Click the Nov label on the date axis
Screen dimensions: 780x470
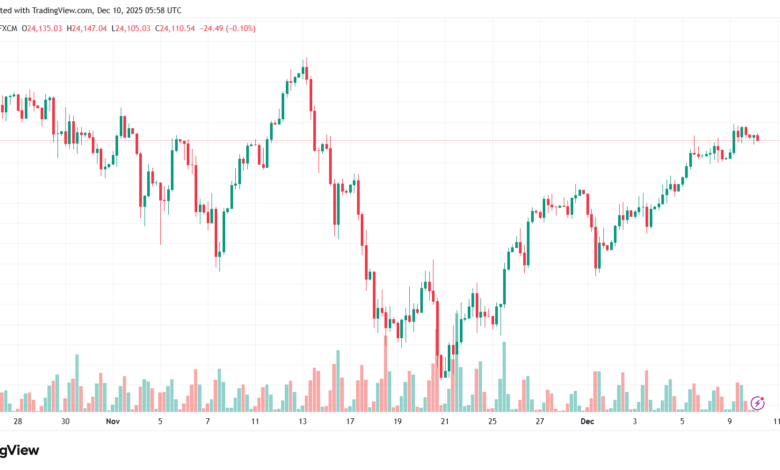tap(111, 422)
